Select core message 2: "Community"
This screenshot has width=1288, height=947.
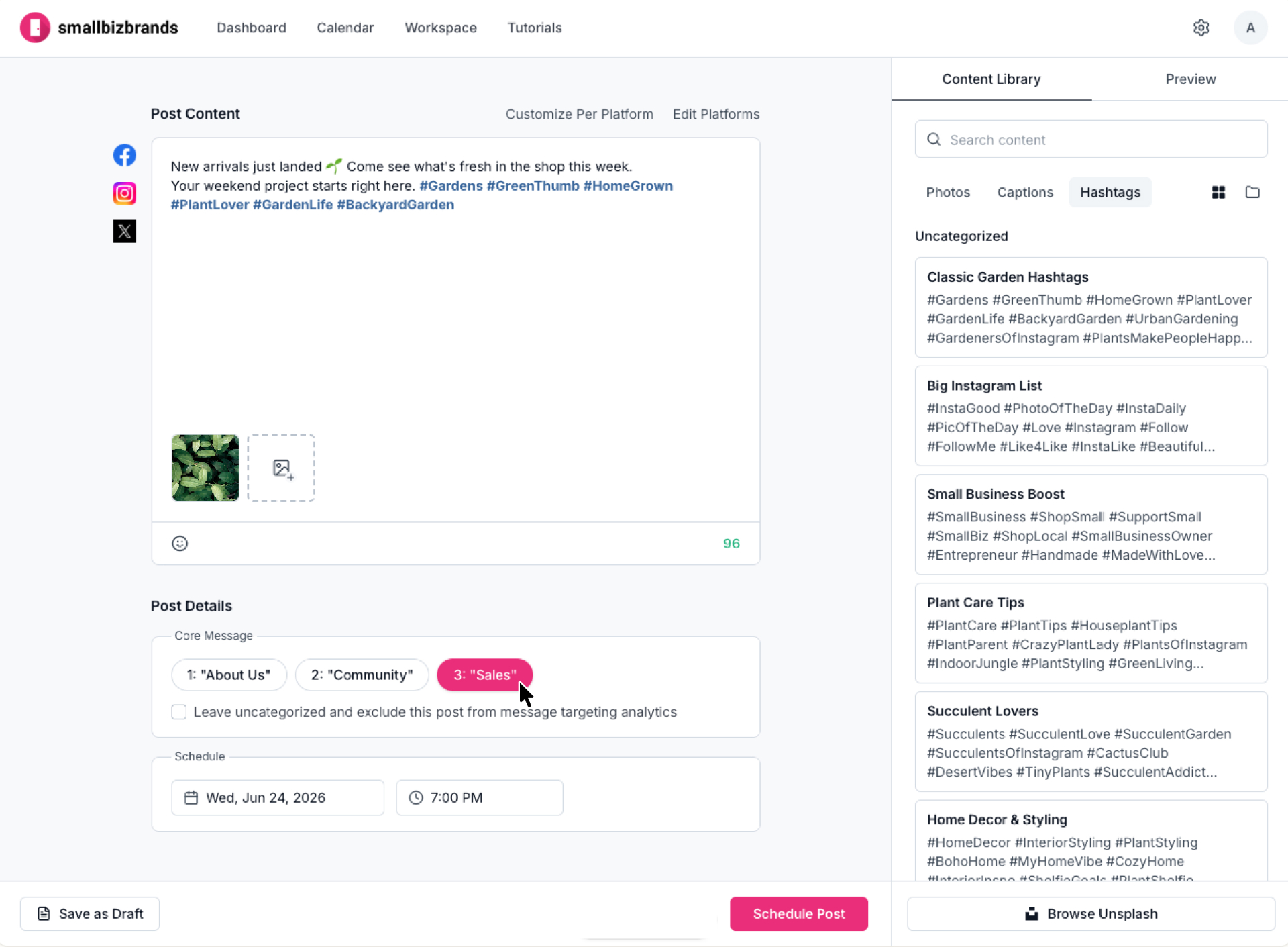point(362,675)
